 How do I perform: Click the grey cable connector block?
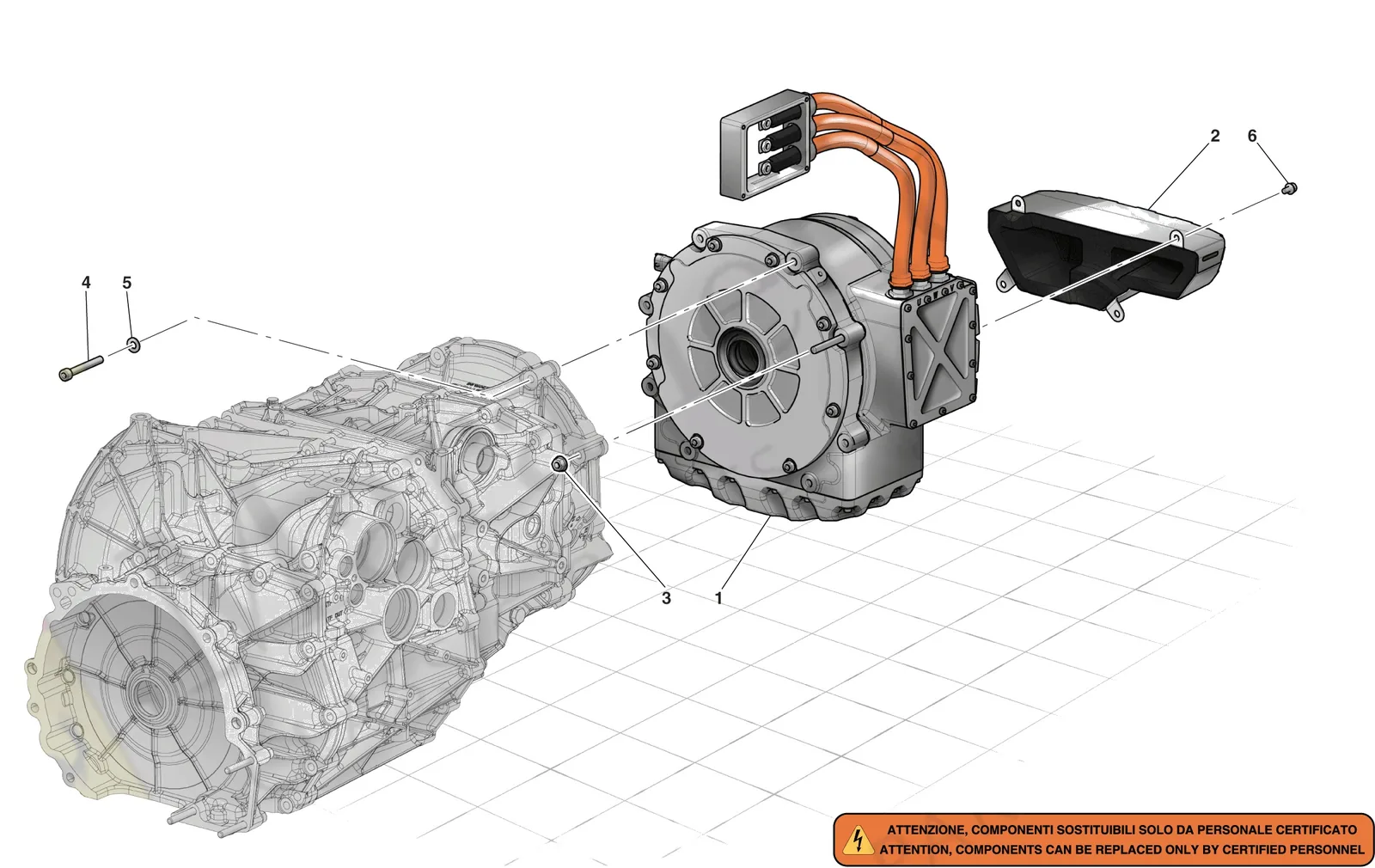[x=766, y=144]
